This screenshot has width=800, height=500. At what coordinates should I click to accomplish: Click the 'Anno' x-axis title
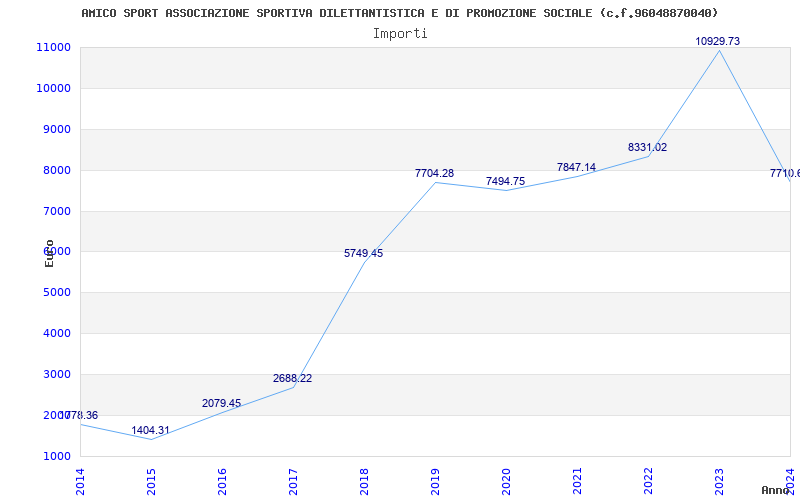(775, 490)
